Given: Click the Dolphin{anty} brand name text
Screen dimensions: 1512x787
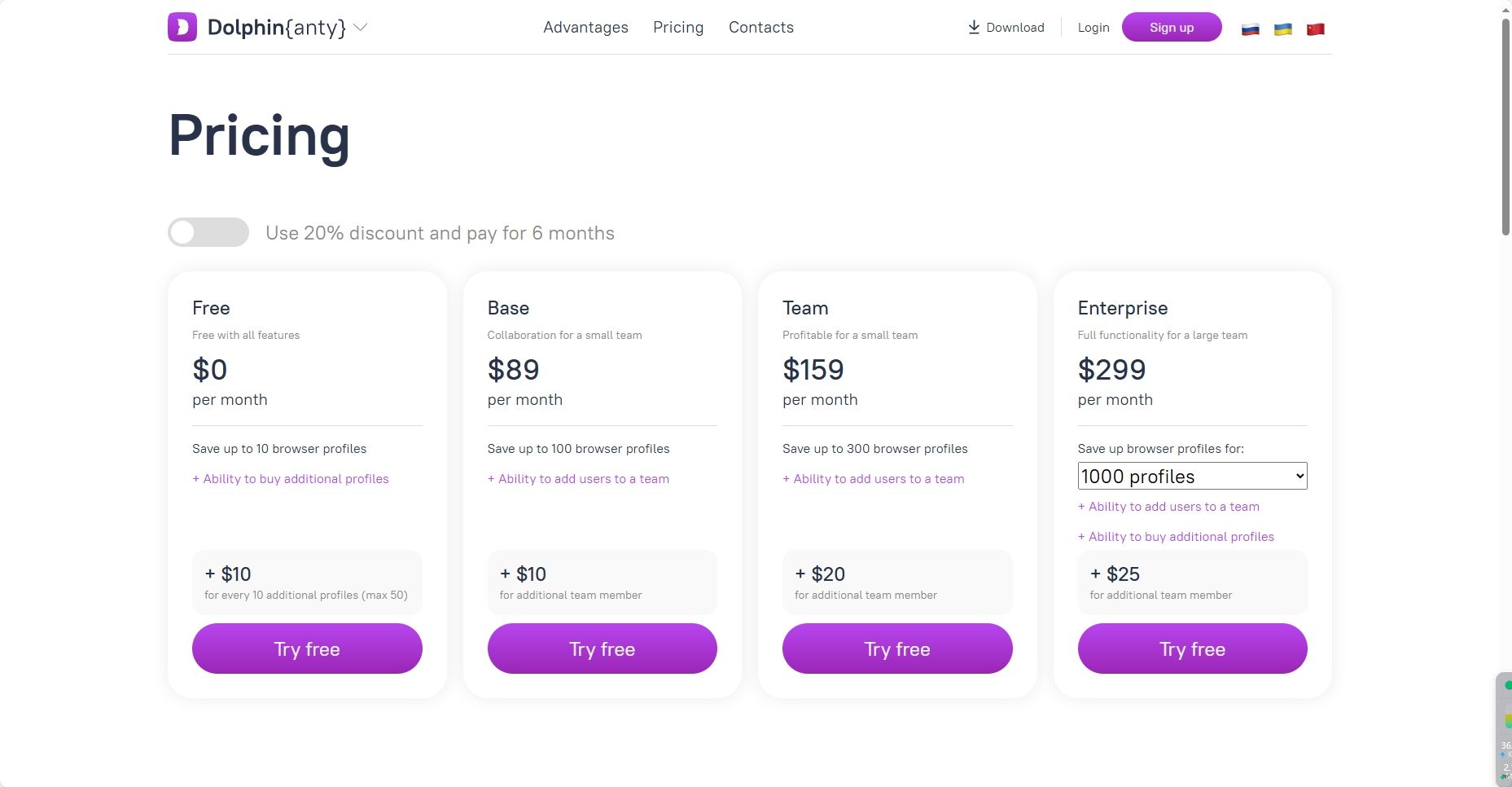Looking at the screenshot, I should click(276, 27).
